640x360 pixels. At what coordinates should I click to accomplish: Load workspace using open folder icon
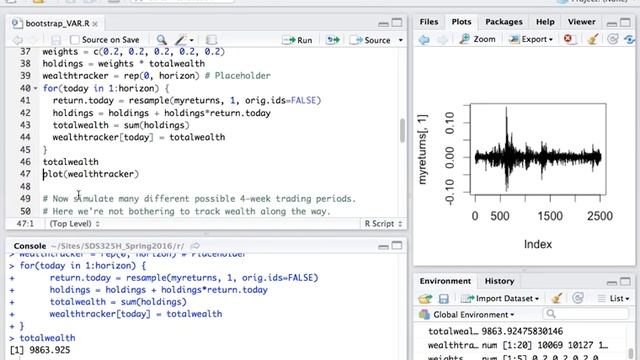point(425,299)
